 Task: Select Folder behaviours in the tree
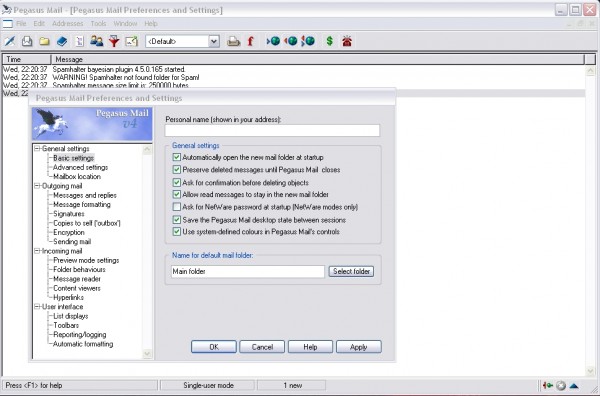coord(79,269)
